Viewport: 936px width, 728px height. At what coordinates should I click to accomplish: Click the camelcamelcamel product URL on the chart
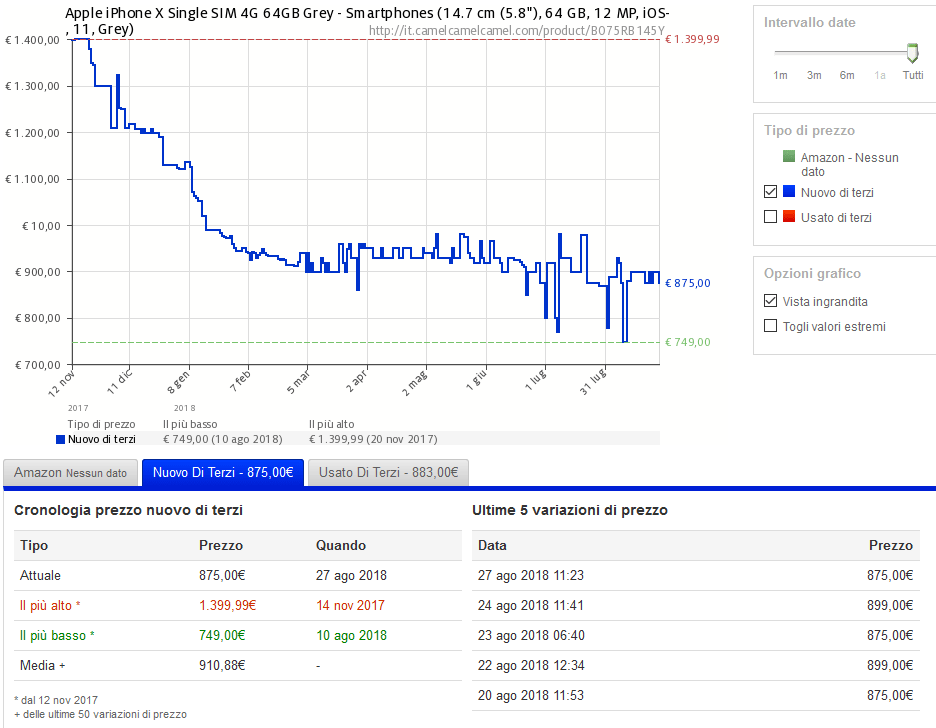coord(516,30)
